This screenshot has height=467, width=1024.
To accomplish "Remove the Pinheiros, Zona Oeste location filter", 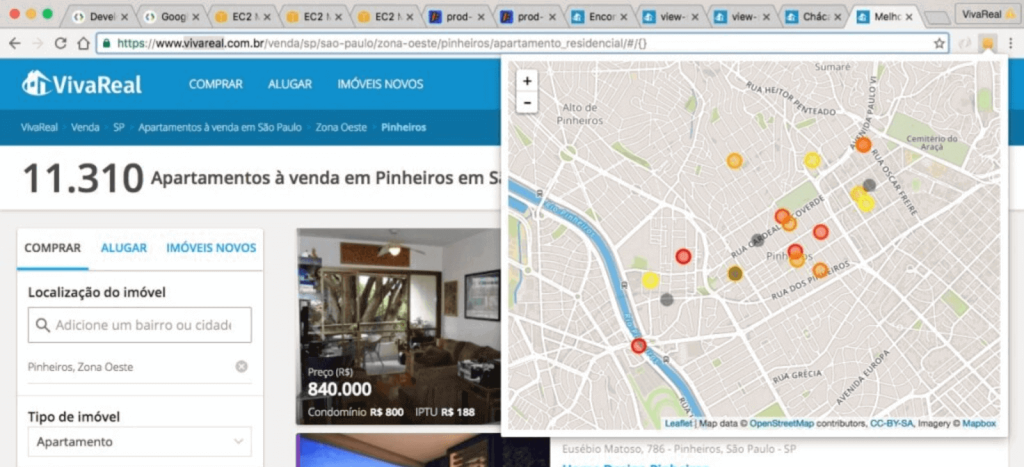I will click(x=242, y=366).
